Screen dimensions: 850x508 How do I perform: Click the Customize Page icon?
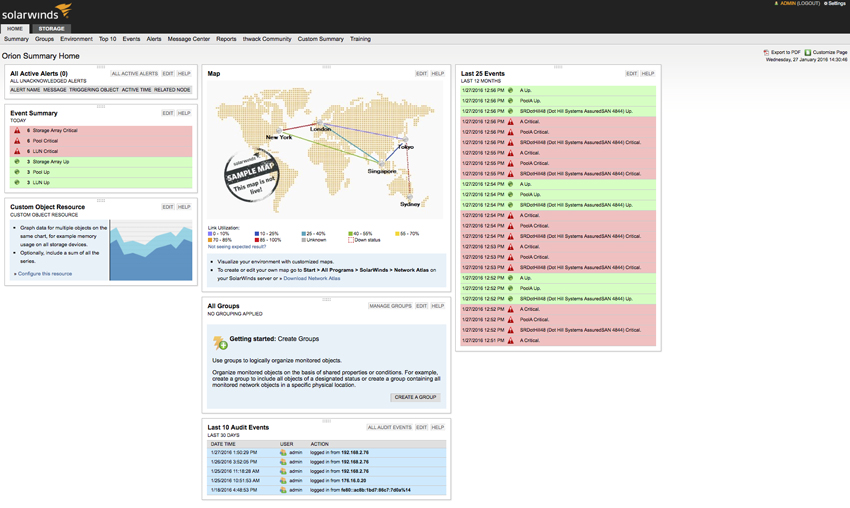click(x=807, y=53)
